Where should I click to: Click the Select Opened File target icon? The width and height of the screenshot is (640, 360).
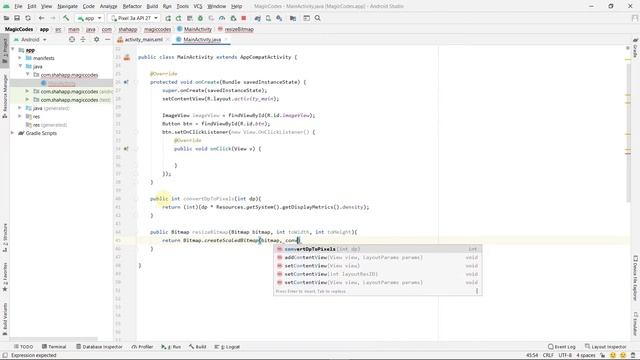(x=72, y=40)
